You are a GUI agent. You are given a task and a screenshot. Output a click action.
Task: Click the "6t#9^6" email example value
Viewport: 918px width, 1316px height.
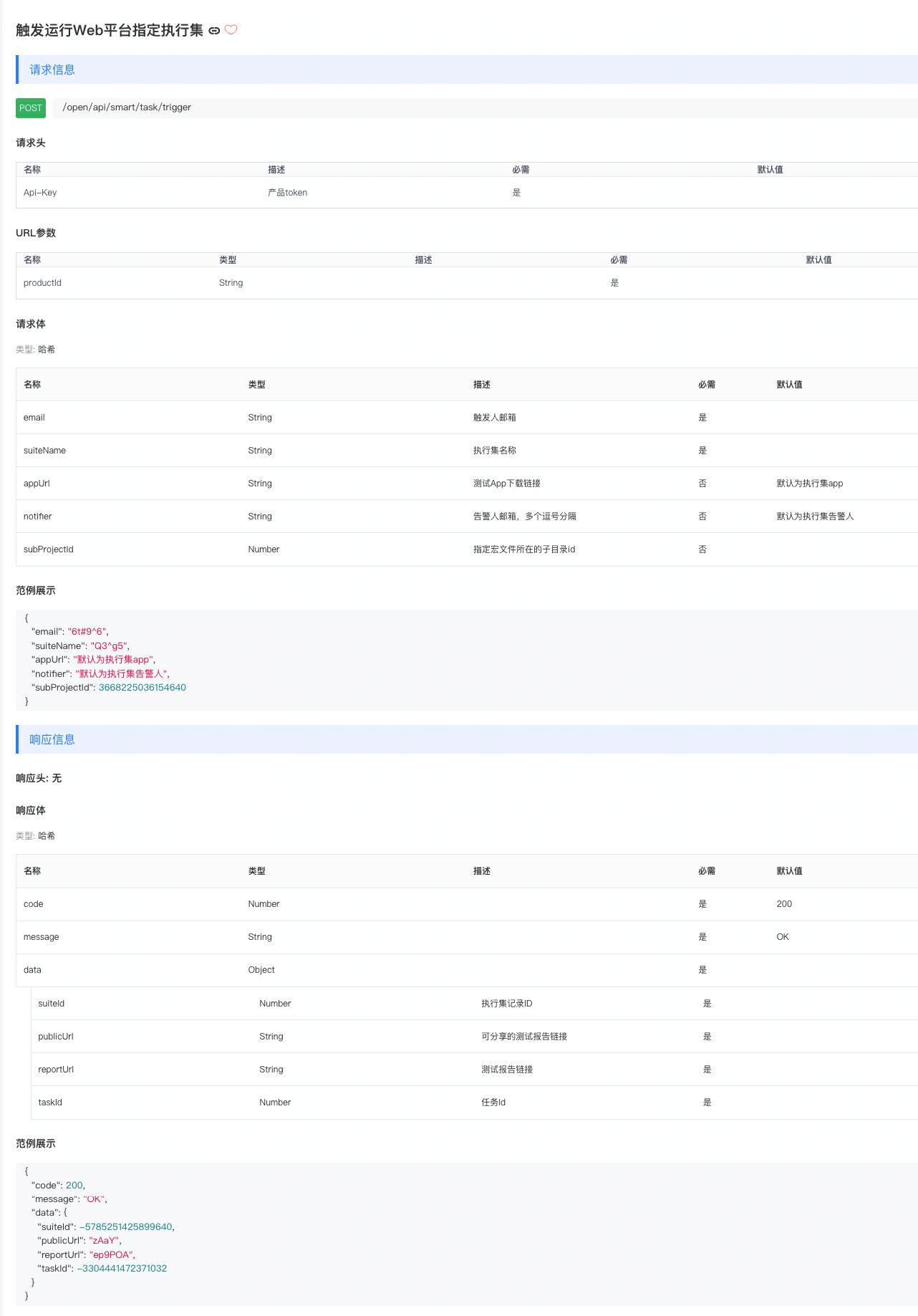[x=87, y=632]
